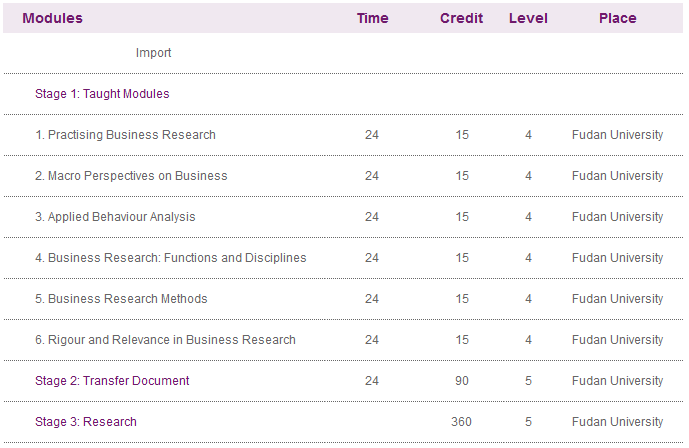Click the Import text
Image resolution: width=689 pixels, height=448 pixels.
tap(153, 53)
